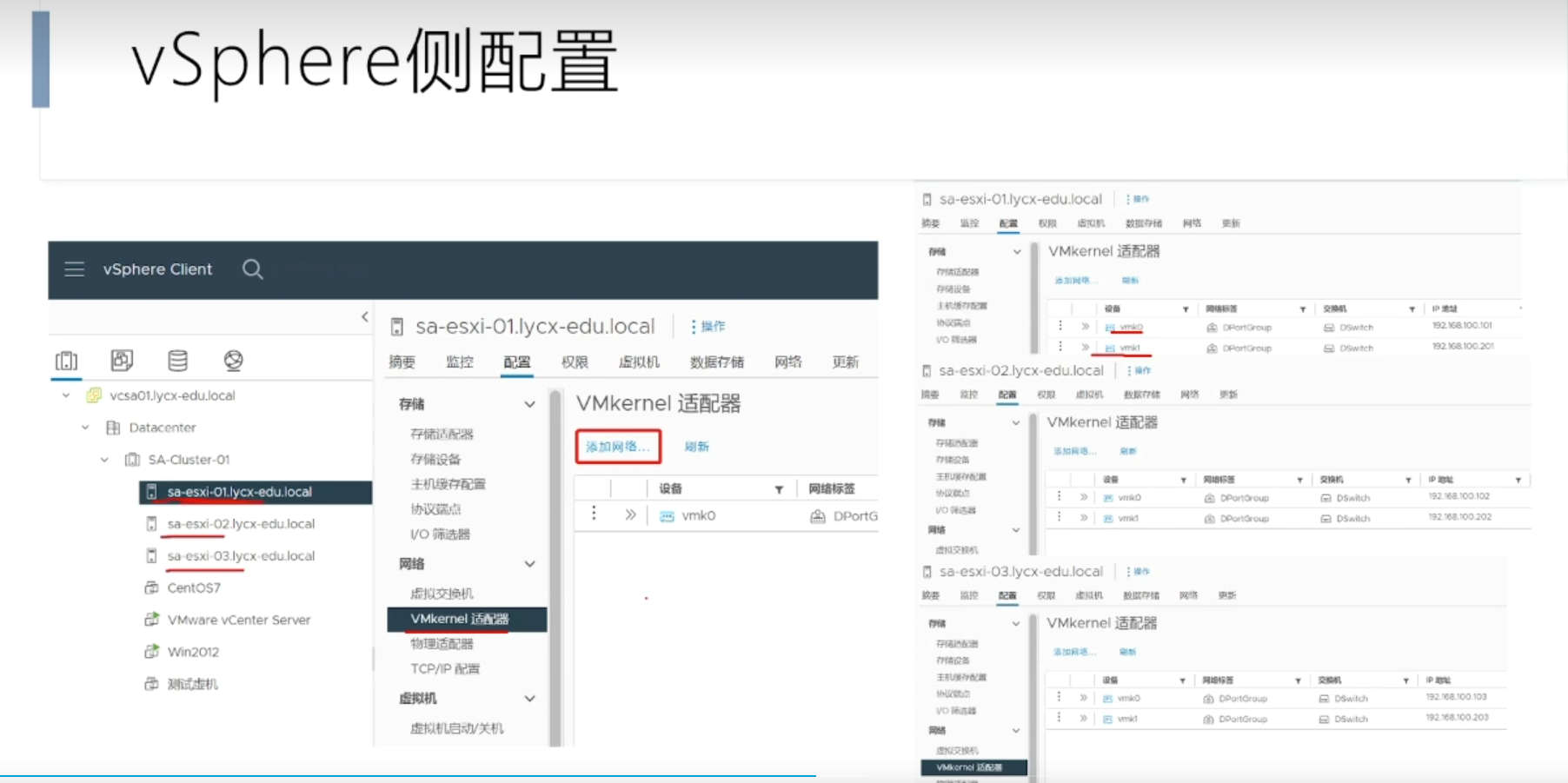The image size is (1568, 783).
Task: Open the Networking inventory view icon
Action: (234, 360)
